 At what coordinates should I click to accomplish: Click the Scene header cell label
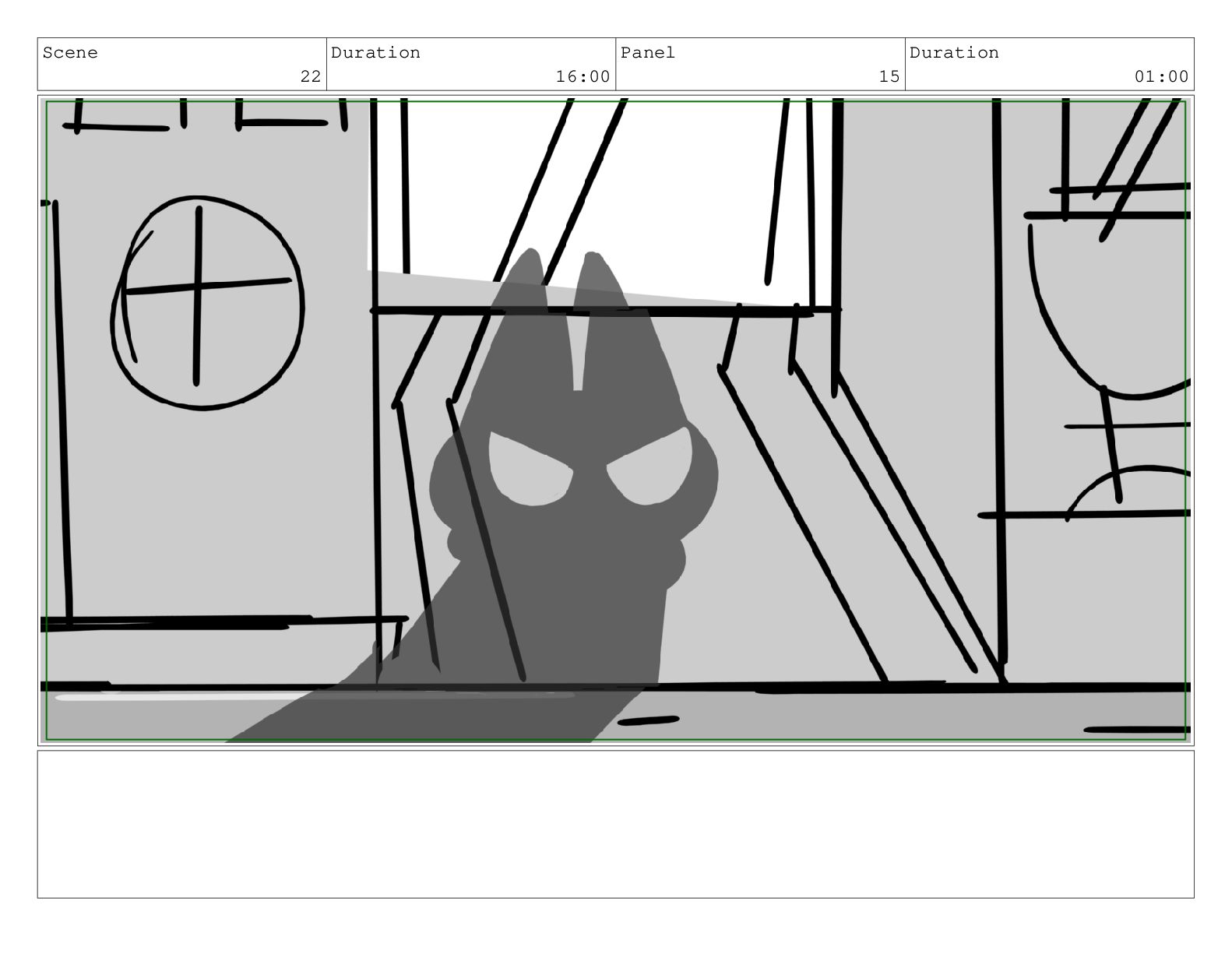tap(70, 53)
